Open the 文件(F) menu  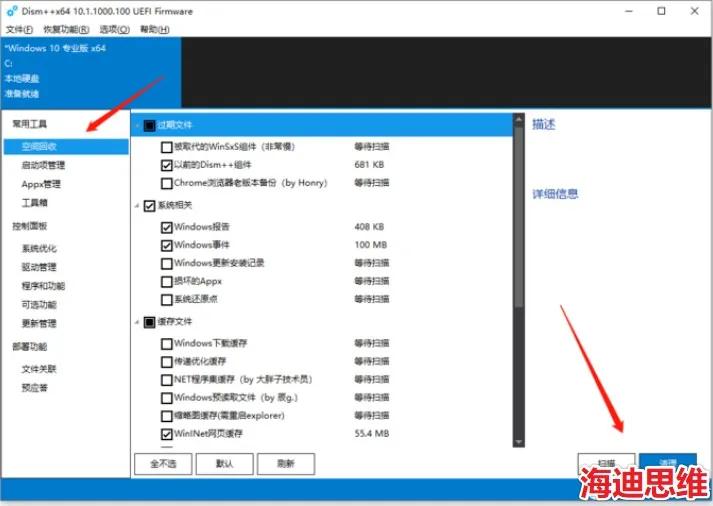(19, 30)
